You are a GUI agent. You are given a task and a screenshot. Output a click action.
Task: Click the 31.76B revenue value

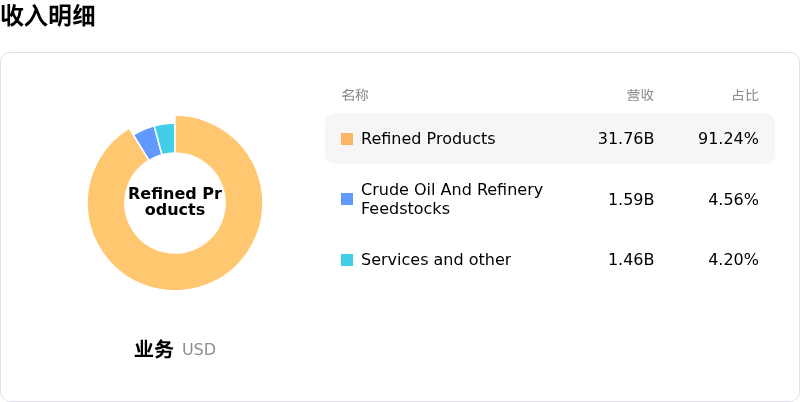(x=626, y=139)
